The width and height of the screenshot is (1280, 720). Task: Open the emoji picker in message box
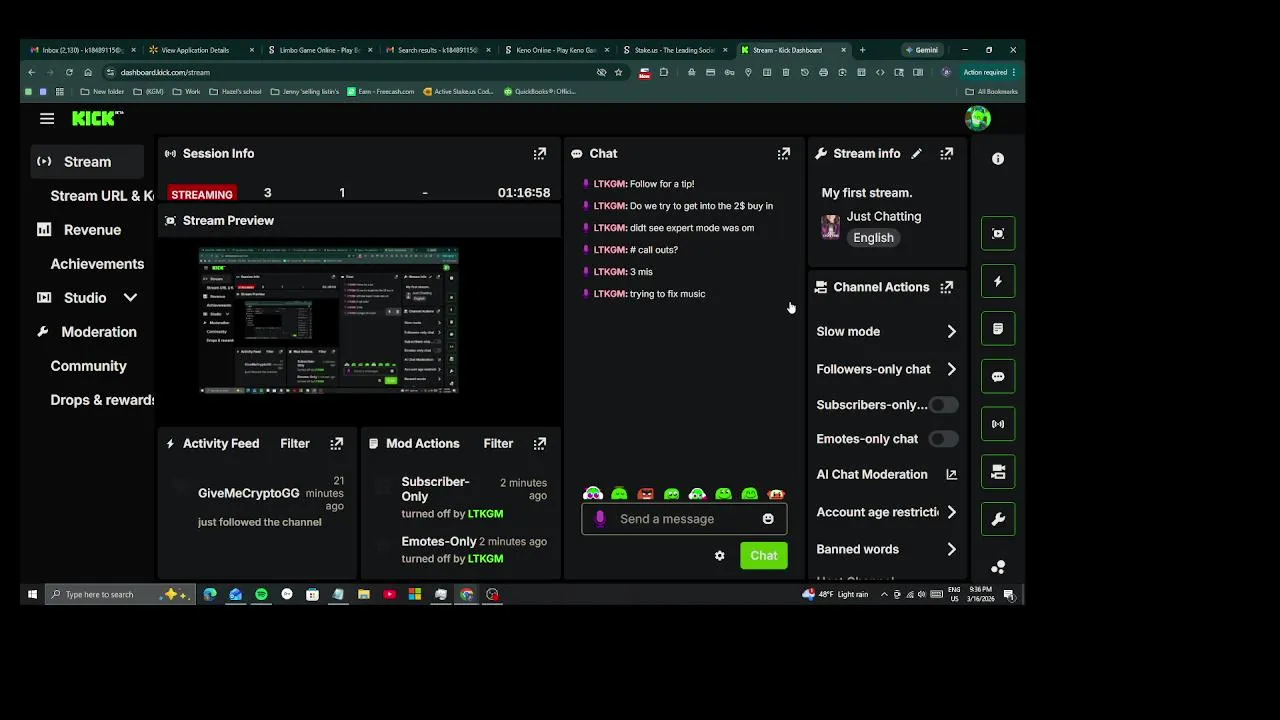click(768, 519)
